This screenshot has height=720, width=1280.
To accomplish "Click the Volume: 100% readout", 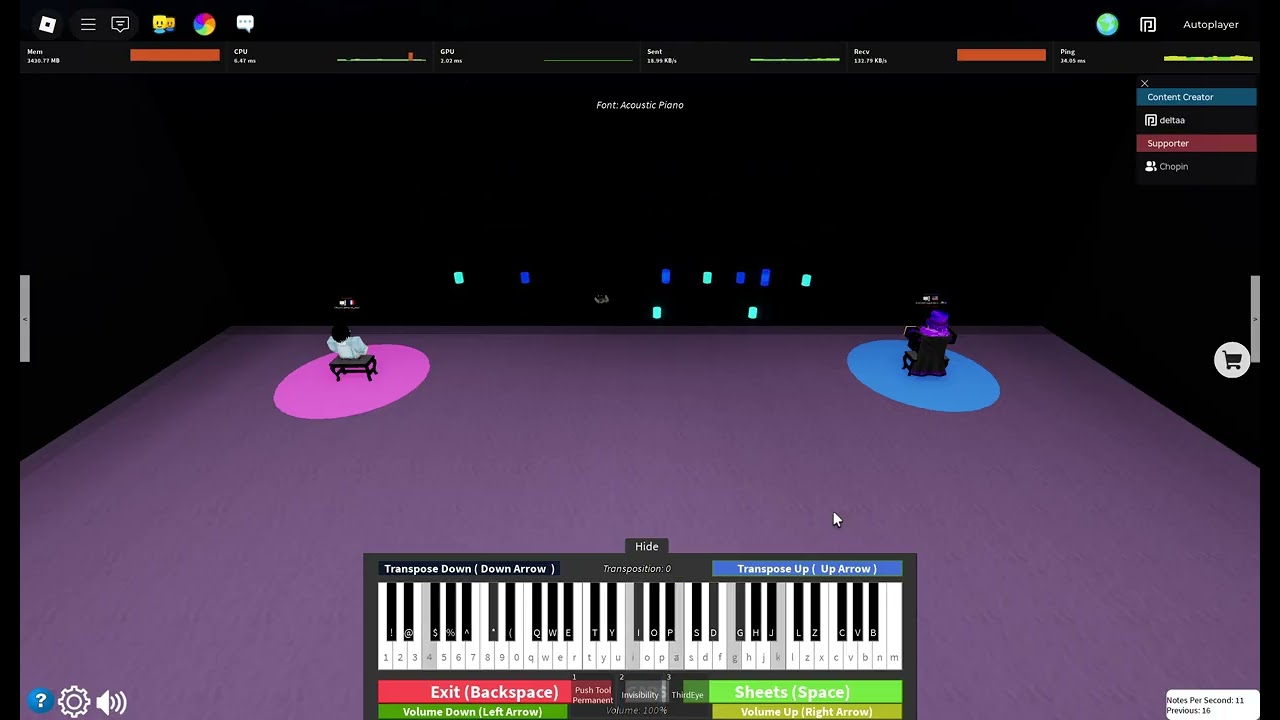I will (637, 711).
